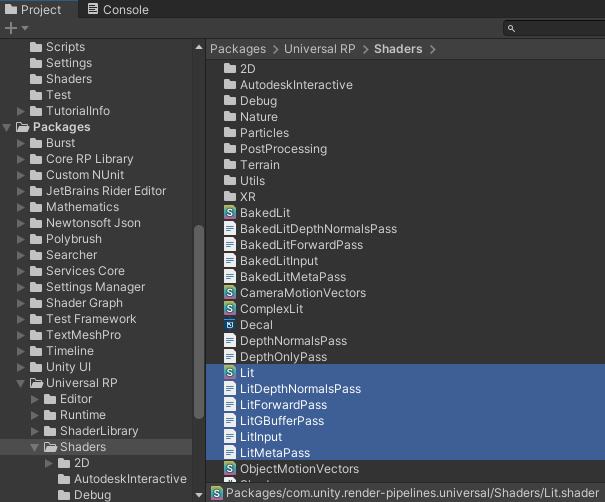Expand the Runtime folder

[35, 415]
